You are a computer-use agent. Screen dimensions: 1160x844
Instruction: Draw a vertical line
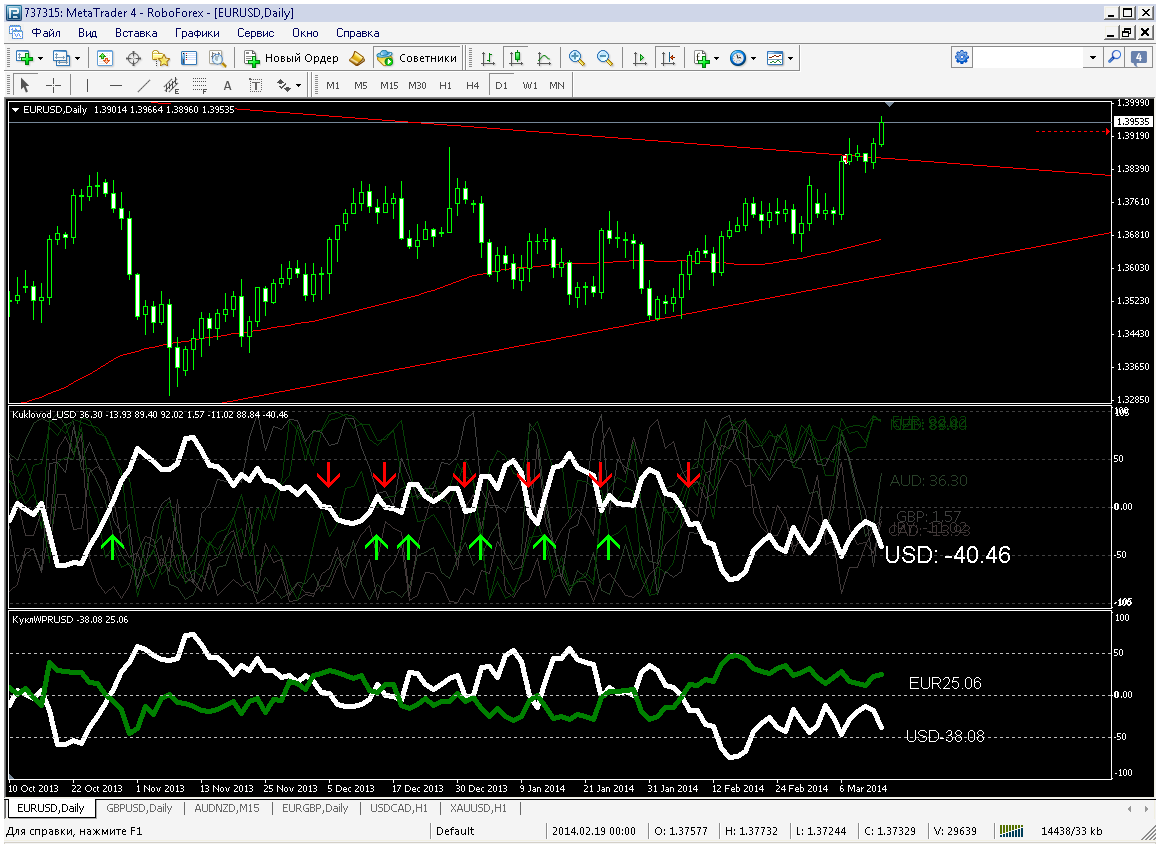tap(87, 85)
